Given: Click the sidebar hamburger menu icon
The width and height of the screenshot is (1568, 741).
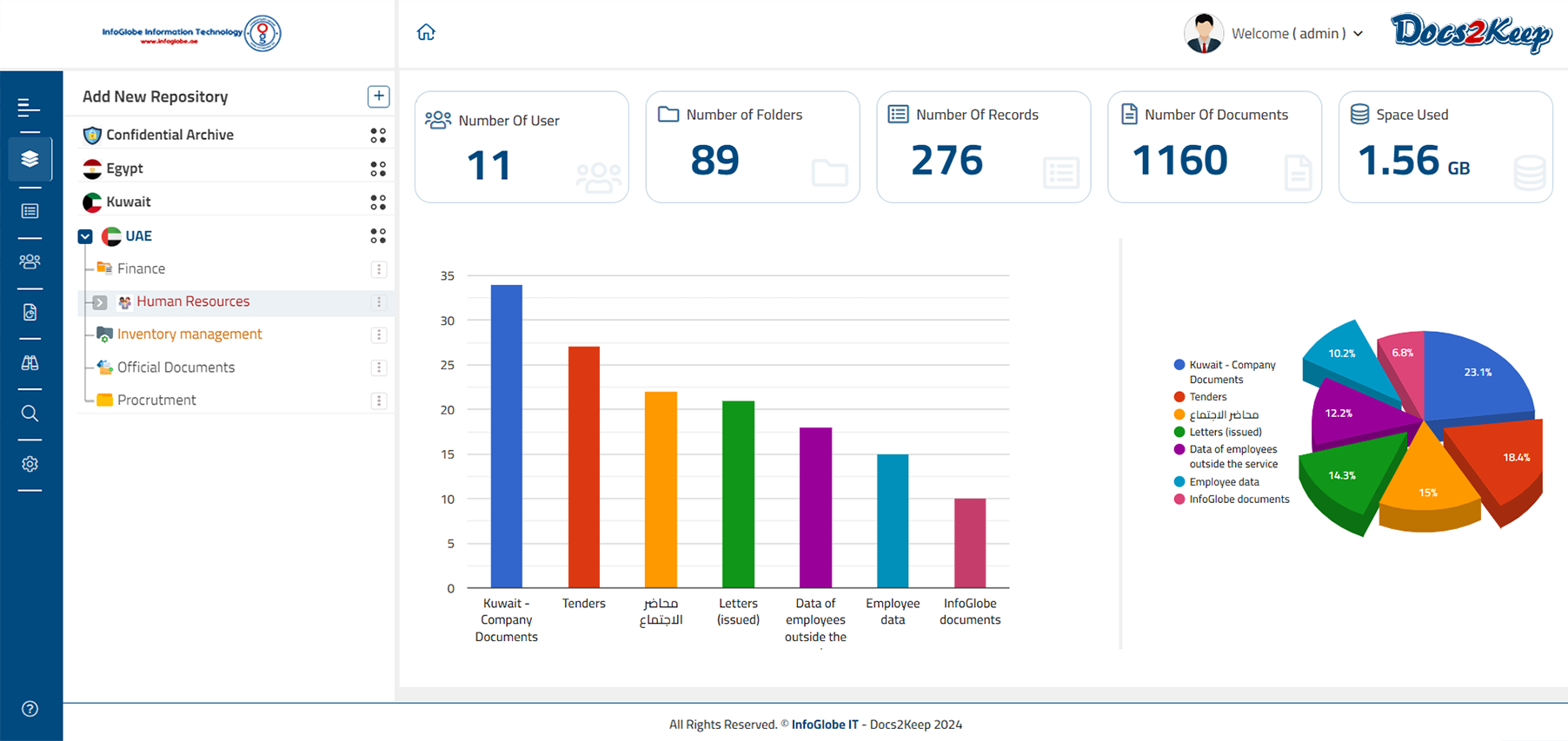Looking at the screenshot, I should click(x=29, y=108).
